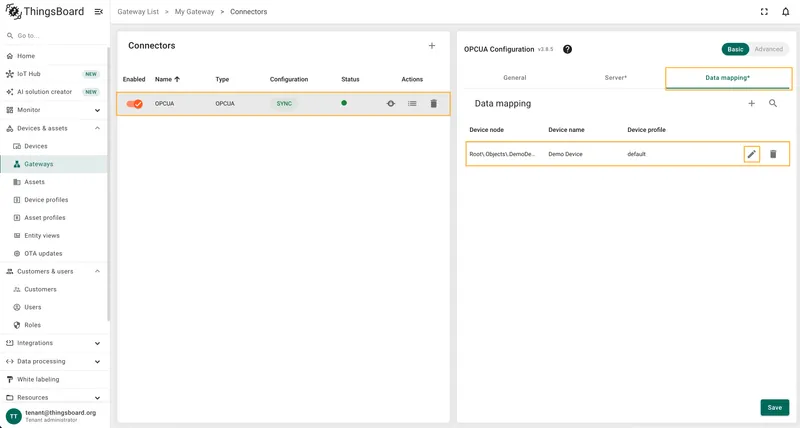Viewport: 800px width, 428px height.
Task: Click the Enabled column header
Action: 134,80
